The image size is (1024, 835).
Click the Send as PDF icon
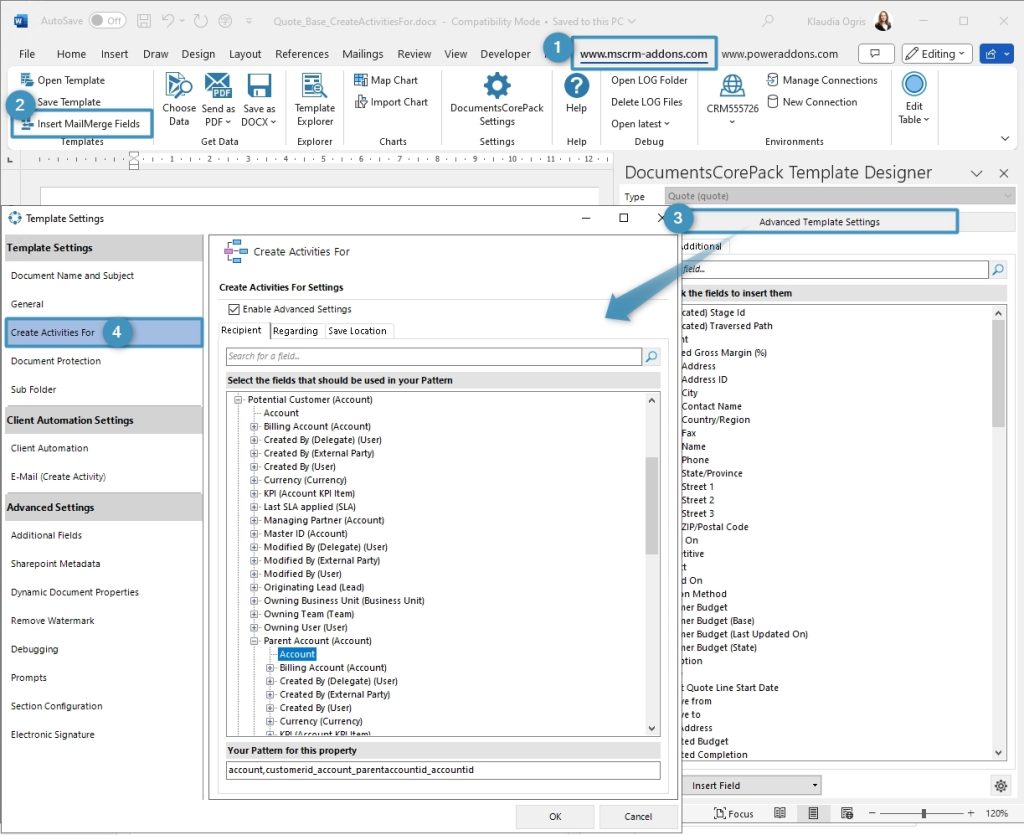point(218,86)
